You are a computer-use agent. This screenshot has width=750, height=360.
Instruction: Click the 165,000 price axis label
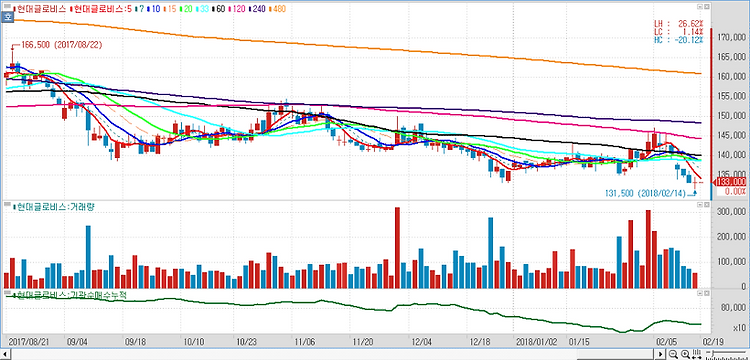pyautogui.click(x=731, y=57)
